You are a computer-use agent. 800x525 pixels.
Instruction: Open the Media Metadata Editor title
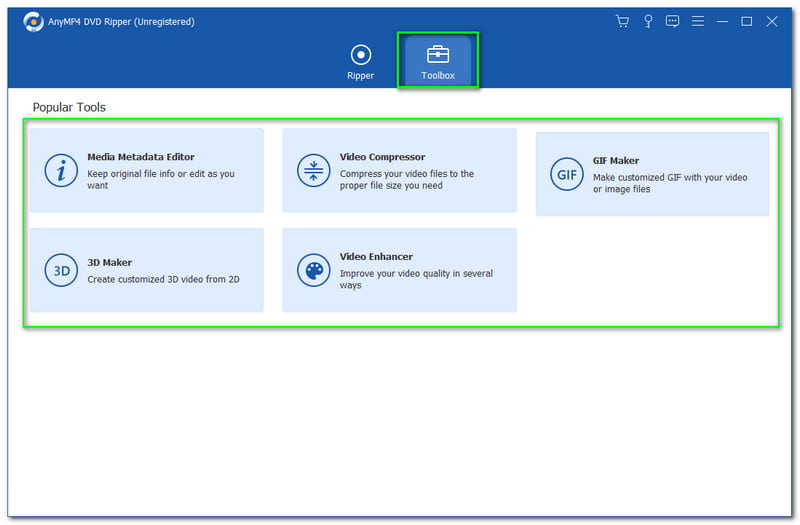click(x=141, y=157)
